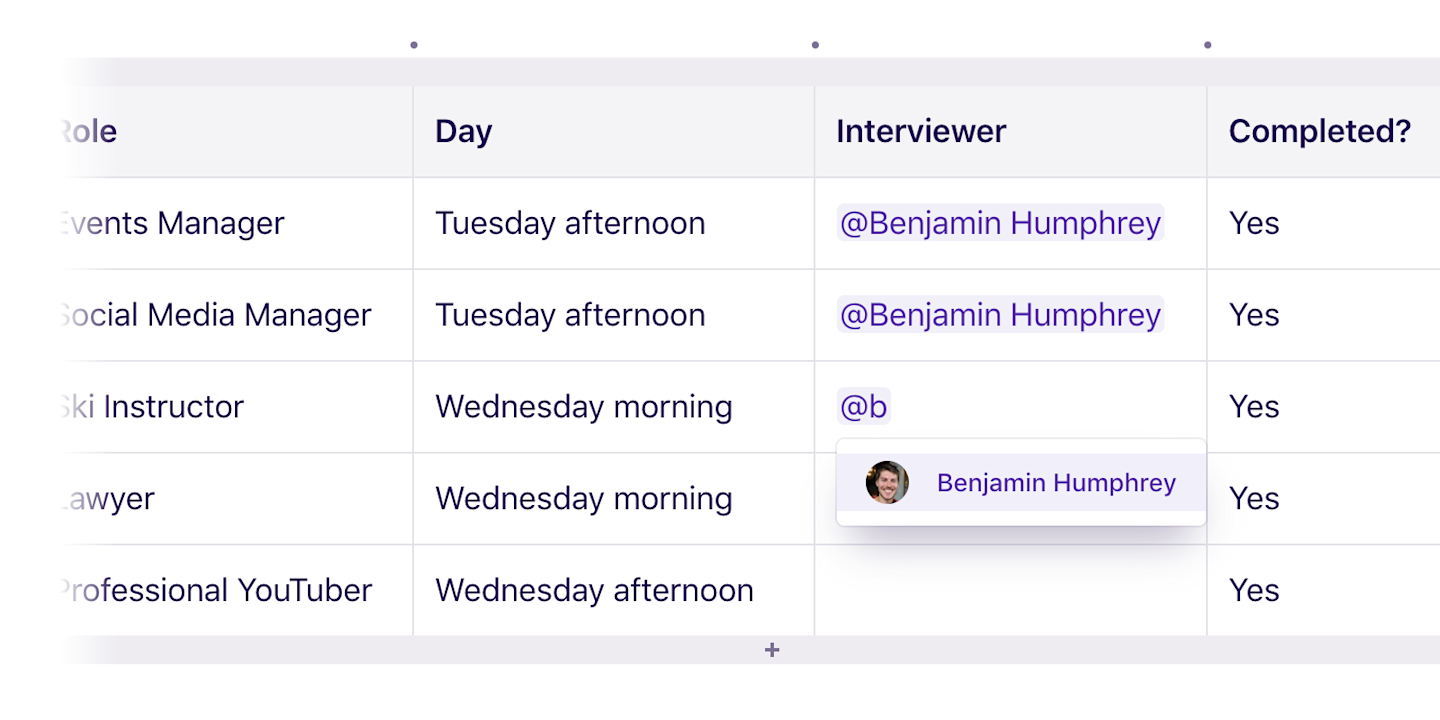Select the Completed? column header
Image resolution: width=1440 pixels, height=720 pixels.
1324,132
